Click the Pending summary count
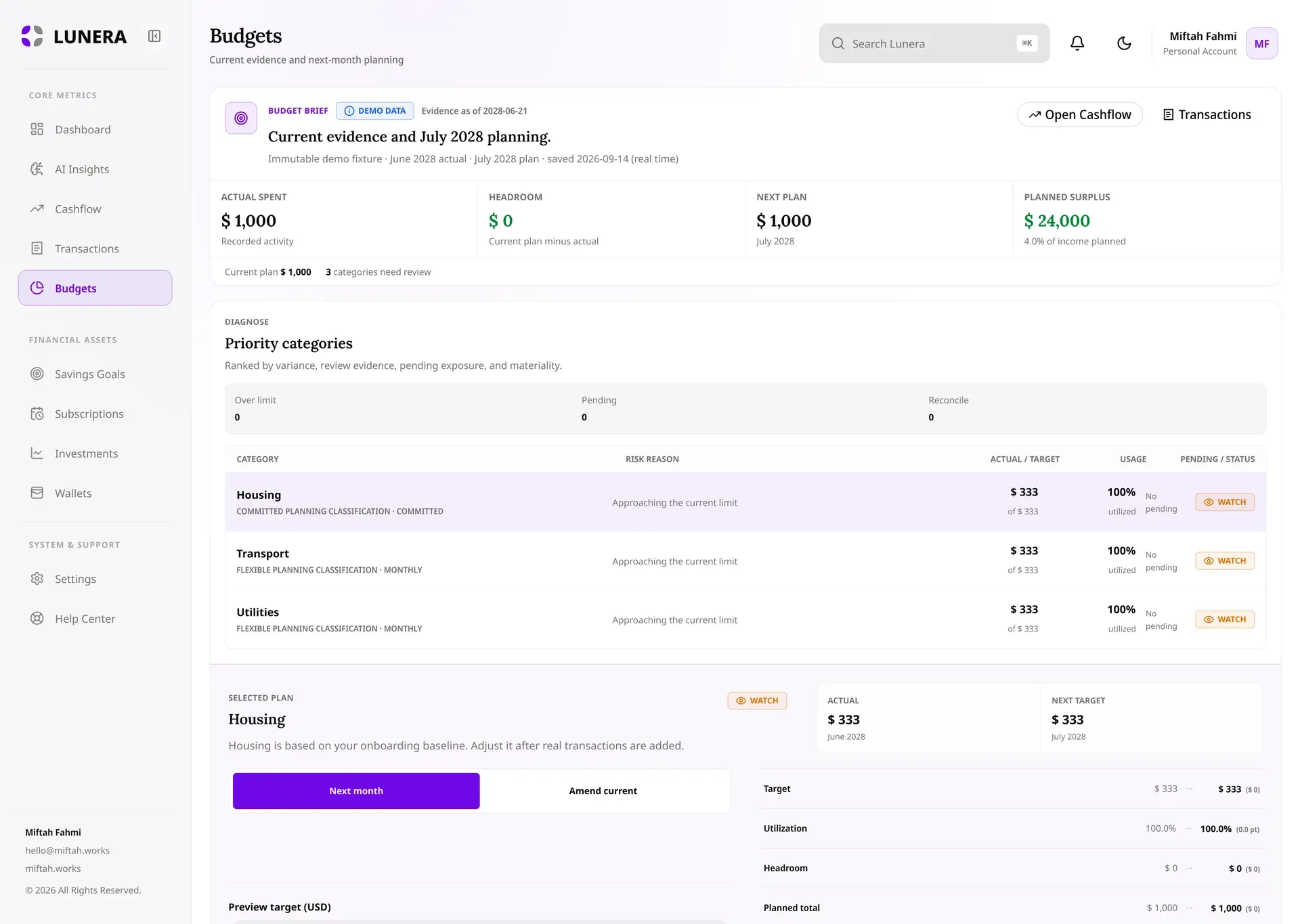The width and height of the screenshot is (1300, 924). [584, 418]
